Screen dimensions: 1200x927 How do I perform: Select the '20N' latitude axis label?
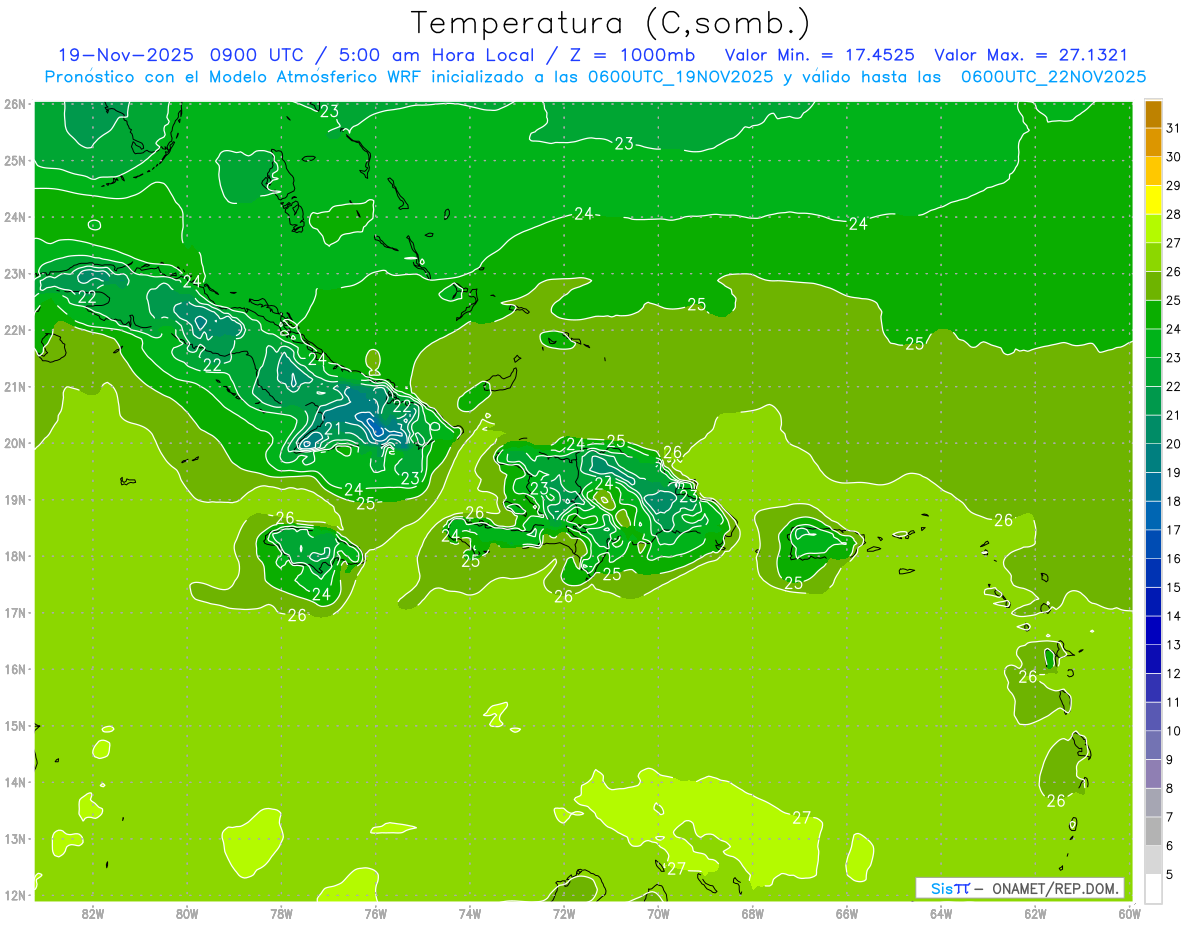click(16, 443)
